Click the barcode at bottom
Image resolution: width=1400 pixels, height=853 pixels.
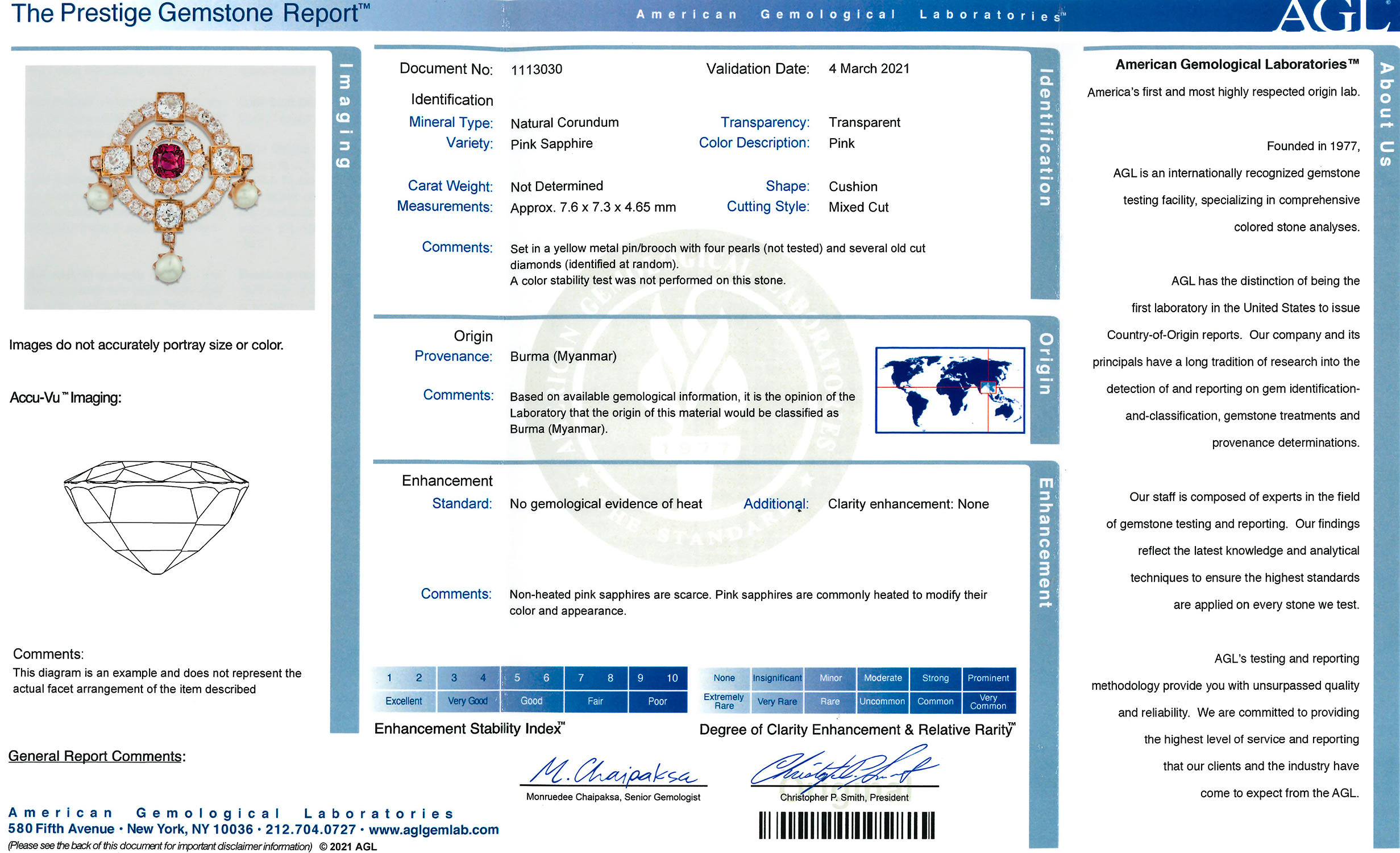coord(846,825)
